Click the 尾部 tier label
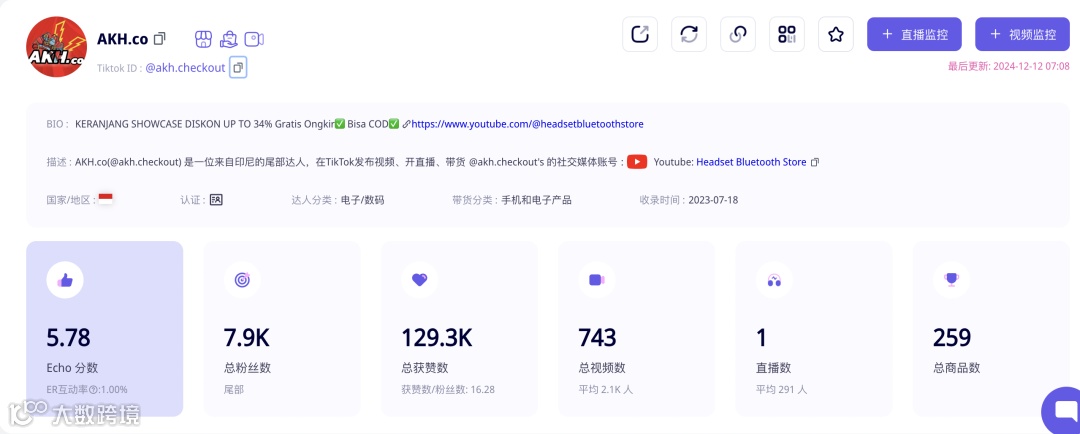1080x434 pixels. [233, 390]
